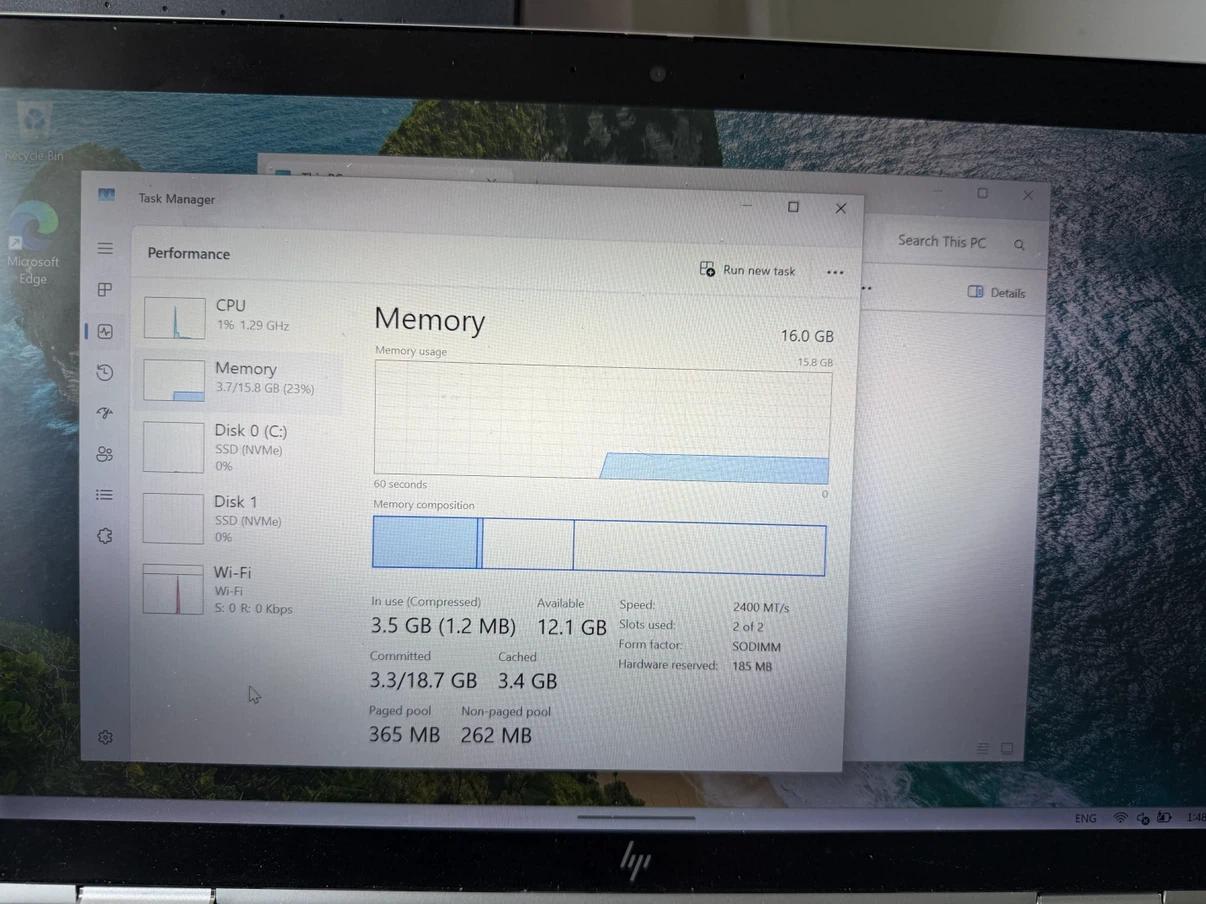Click the Paged pool 365 MB value
This screenshot has width=1206, height=904.
click(404, 735)
